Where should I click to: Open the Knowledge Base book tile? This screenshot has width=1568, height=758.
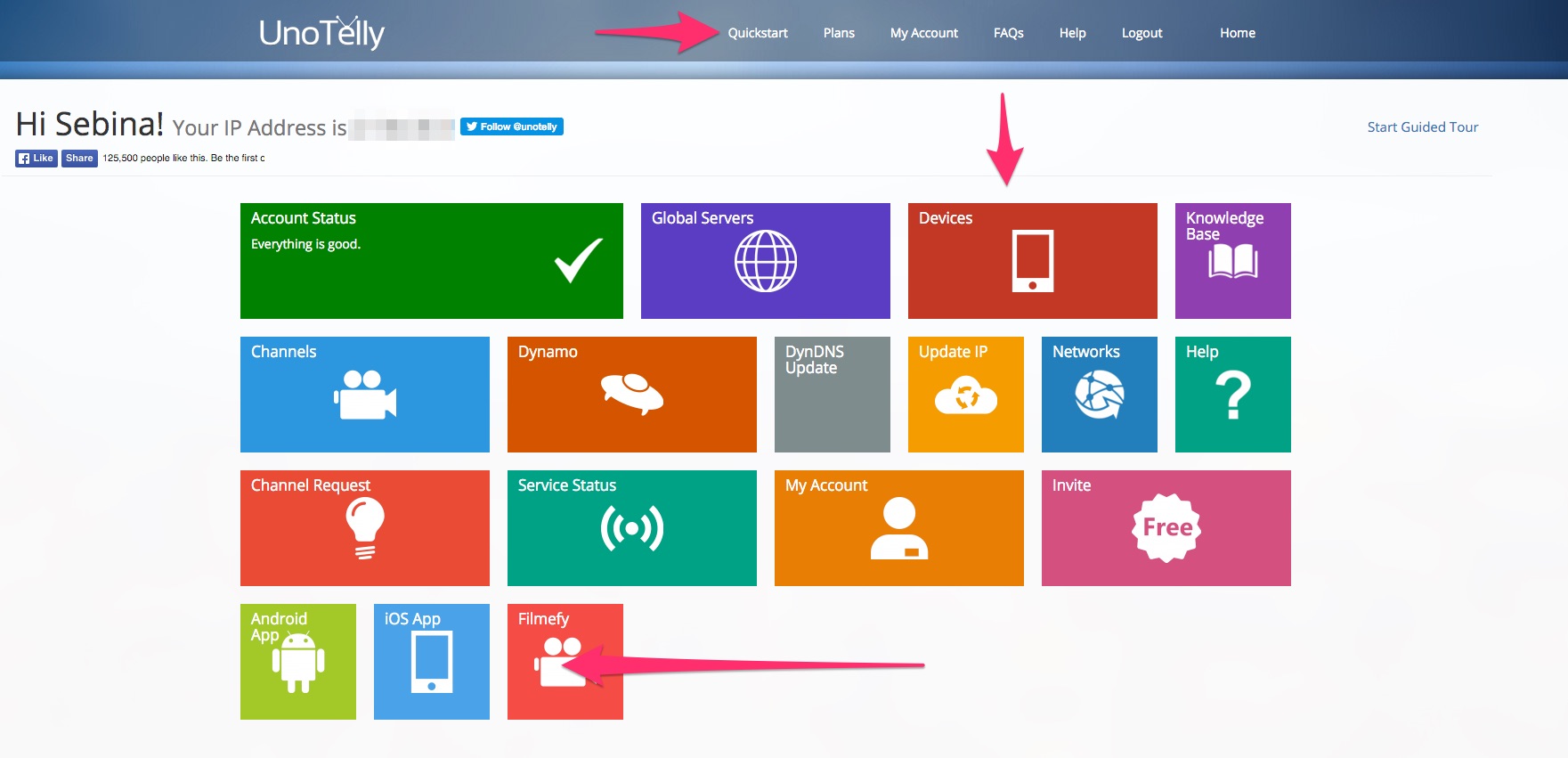click(1232, 261)
